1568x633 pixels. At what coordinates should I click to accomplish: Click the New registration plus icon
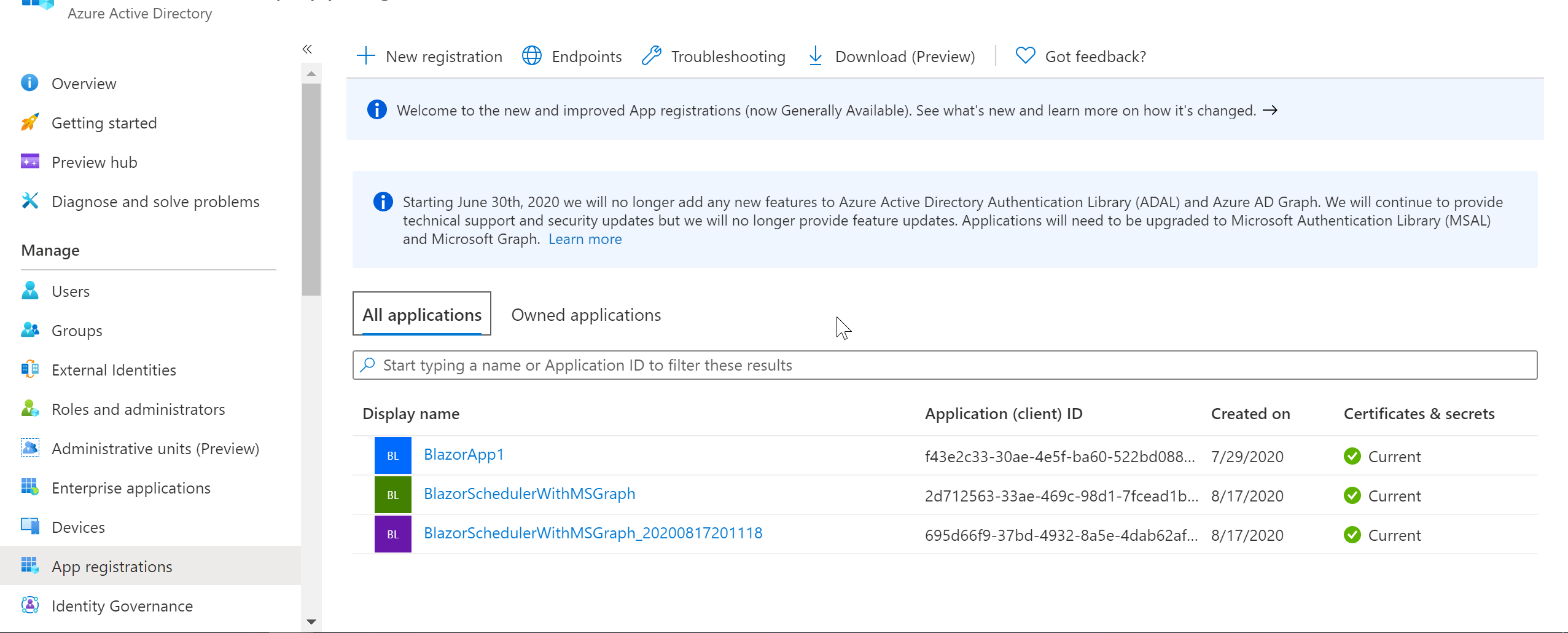point(366,56)
